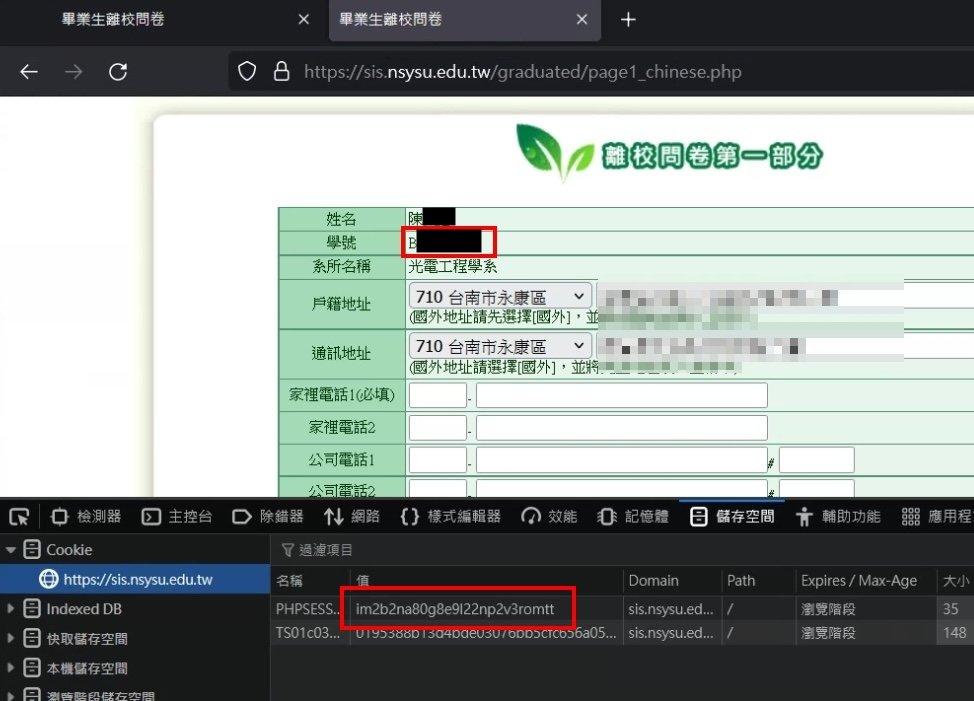Screen dimensions: 974x701
Task: Expand the Indexed DB tree node
Action: point(11,609)
